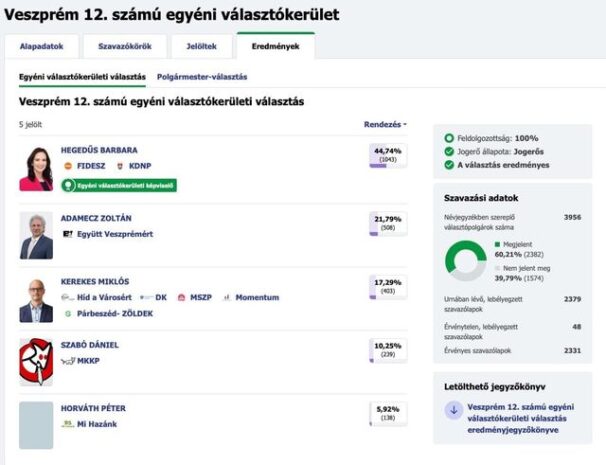Open the Jelöltek tab

coord(201,46)
